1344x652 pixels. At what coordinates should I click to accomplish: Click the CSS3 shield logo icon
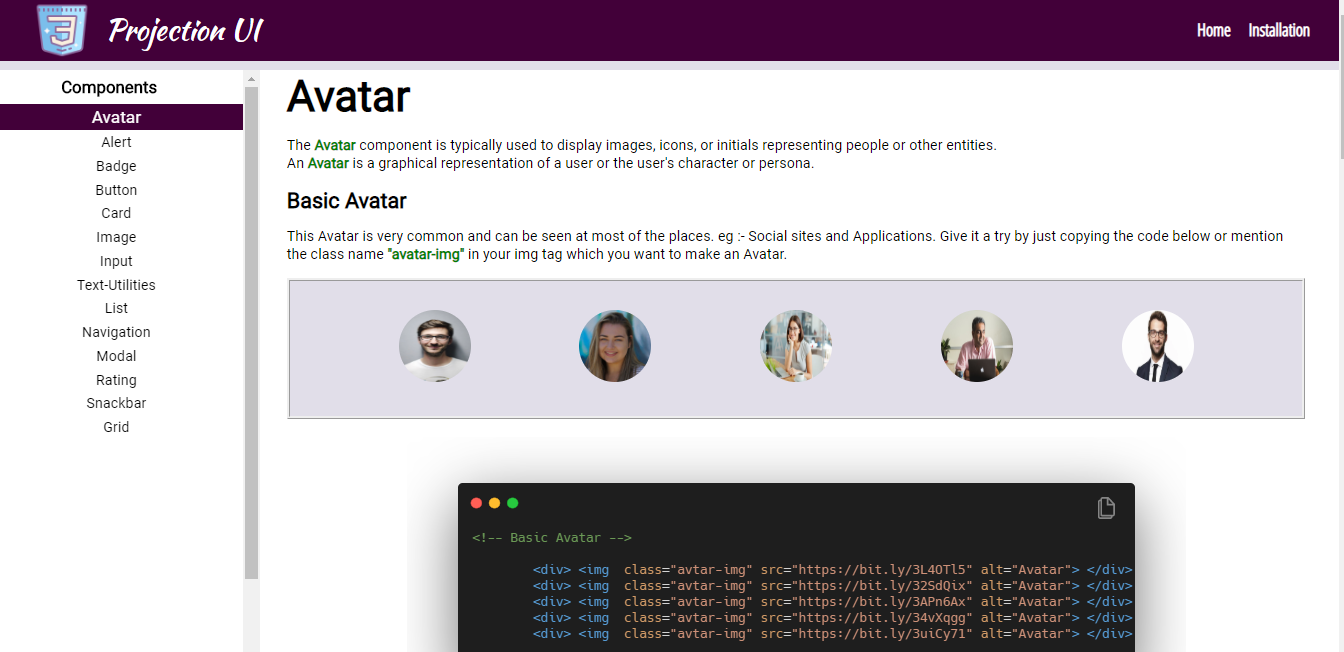click(x=60, y=30)
